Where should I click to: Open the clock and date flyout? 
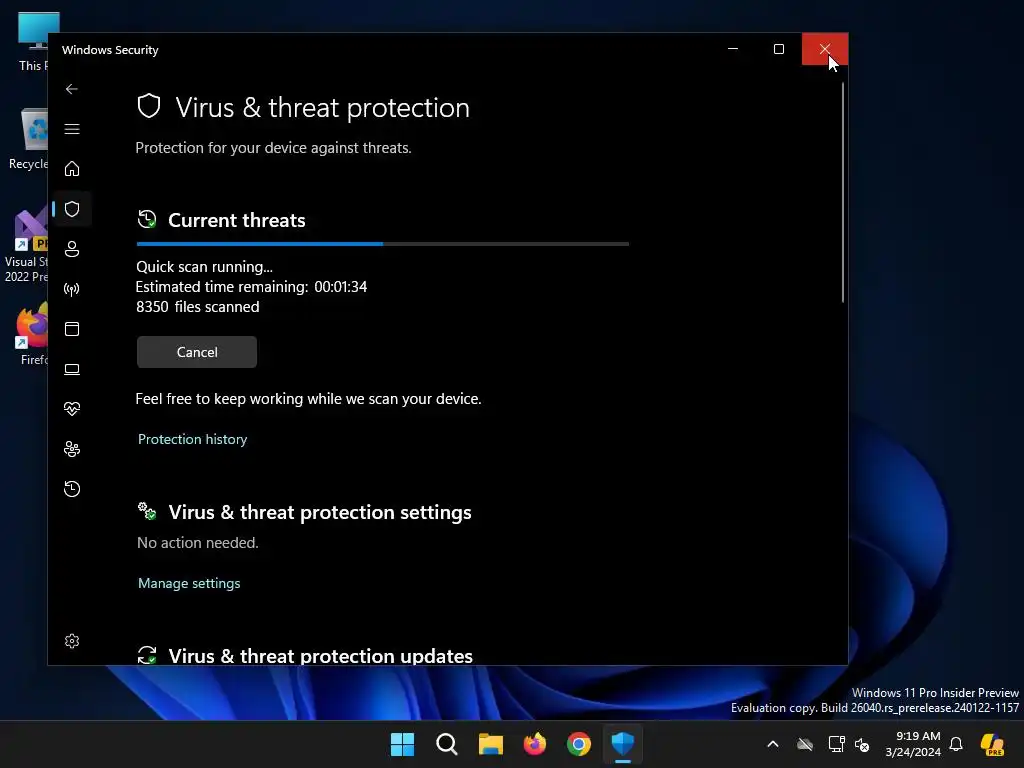913,744
